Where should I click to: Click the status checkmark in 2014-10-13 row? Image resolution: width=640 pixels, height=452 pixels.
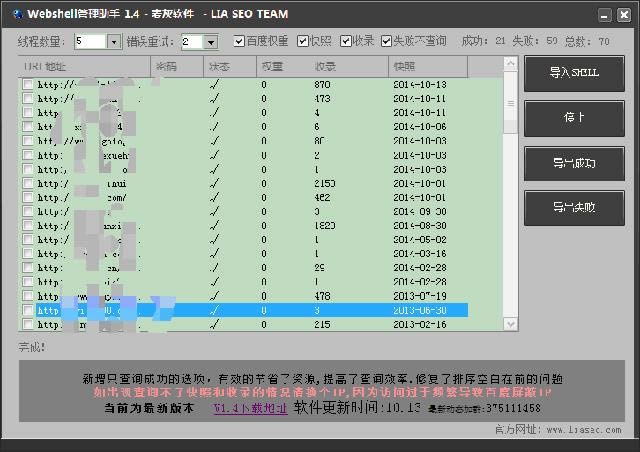pyautogui.click(x=214, y=85)
